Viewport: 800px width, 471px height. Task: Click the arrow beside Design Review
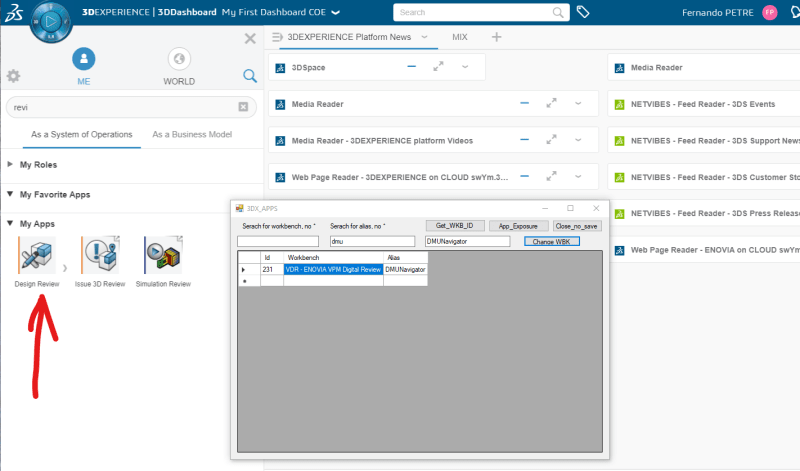(x=65, y=268)
